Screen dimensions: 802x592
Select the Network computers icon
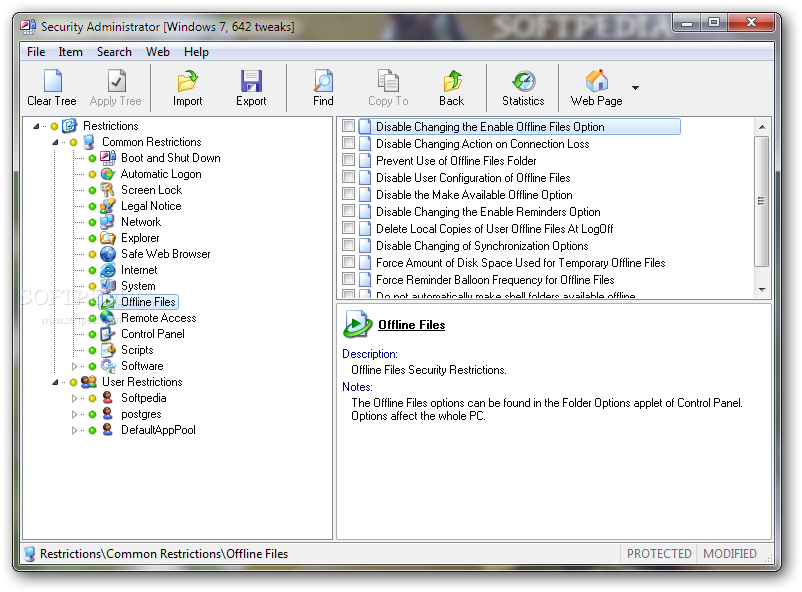coord(108,222)
